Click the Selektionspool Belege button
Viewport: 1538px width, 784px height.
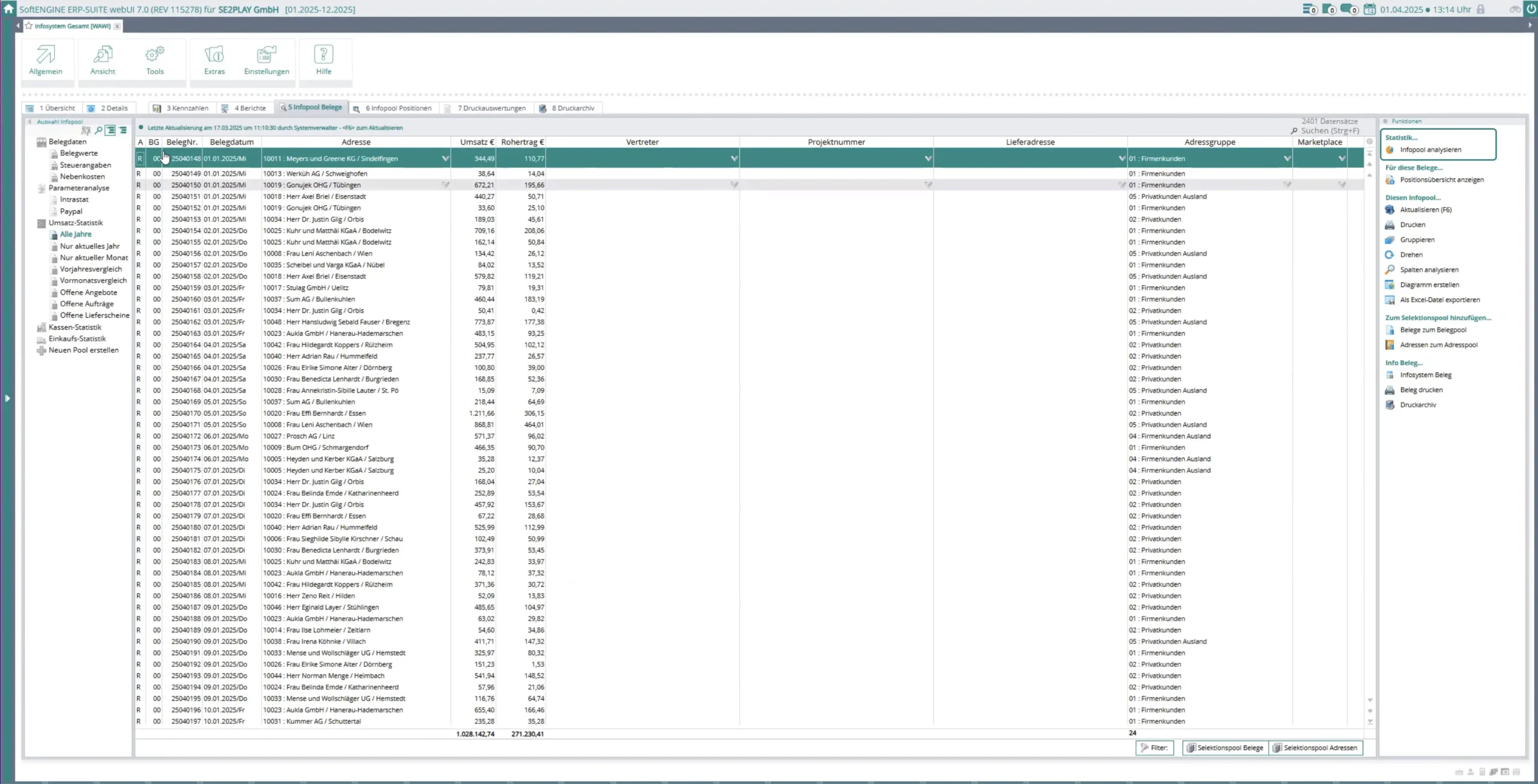[1224, 748]
